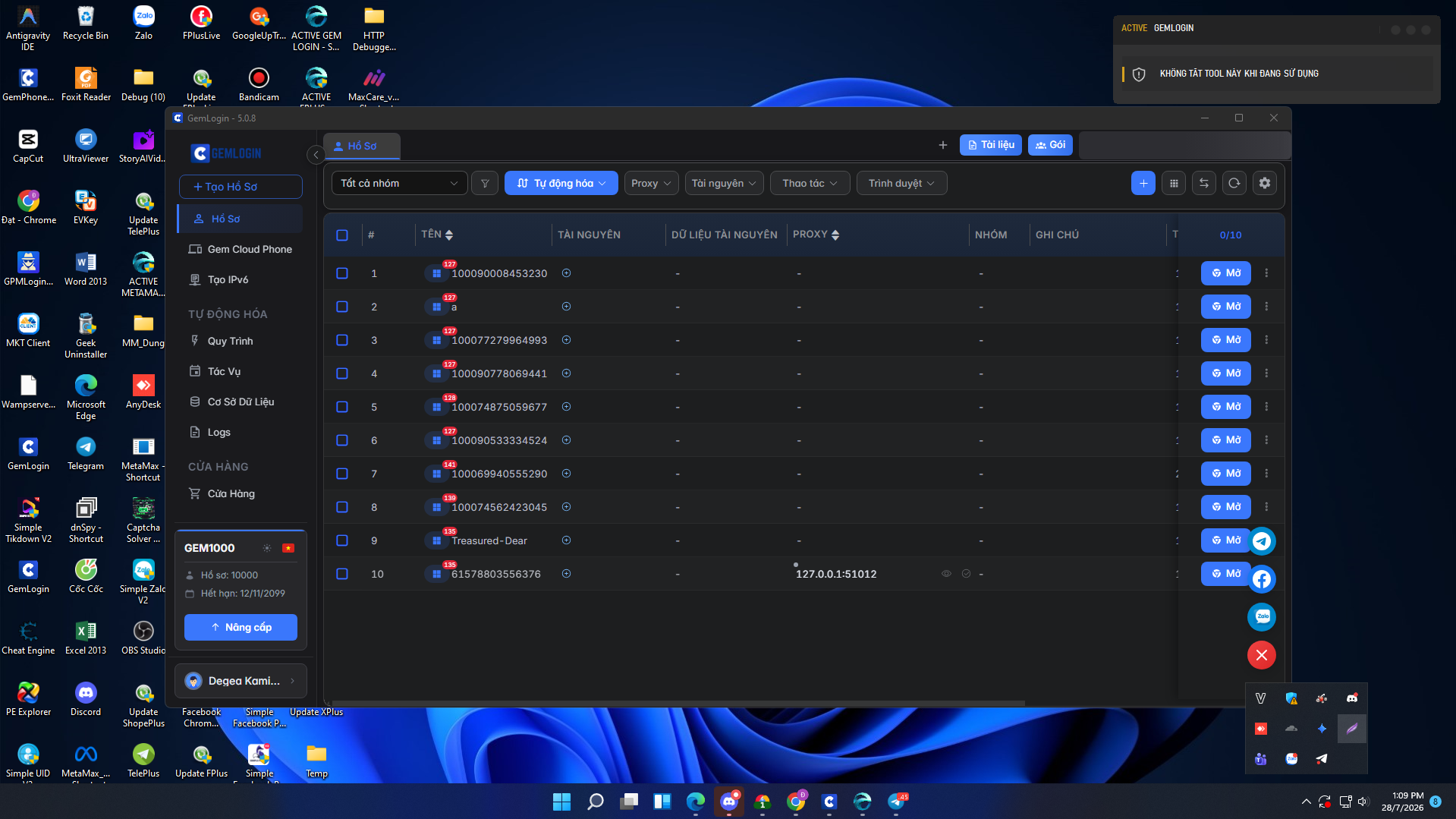Open Quy Trình in sidebar
Viewport: 1456px width, 819px height.
click(x=241, y=341)
